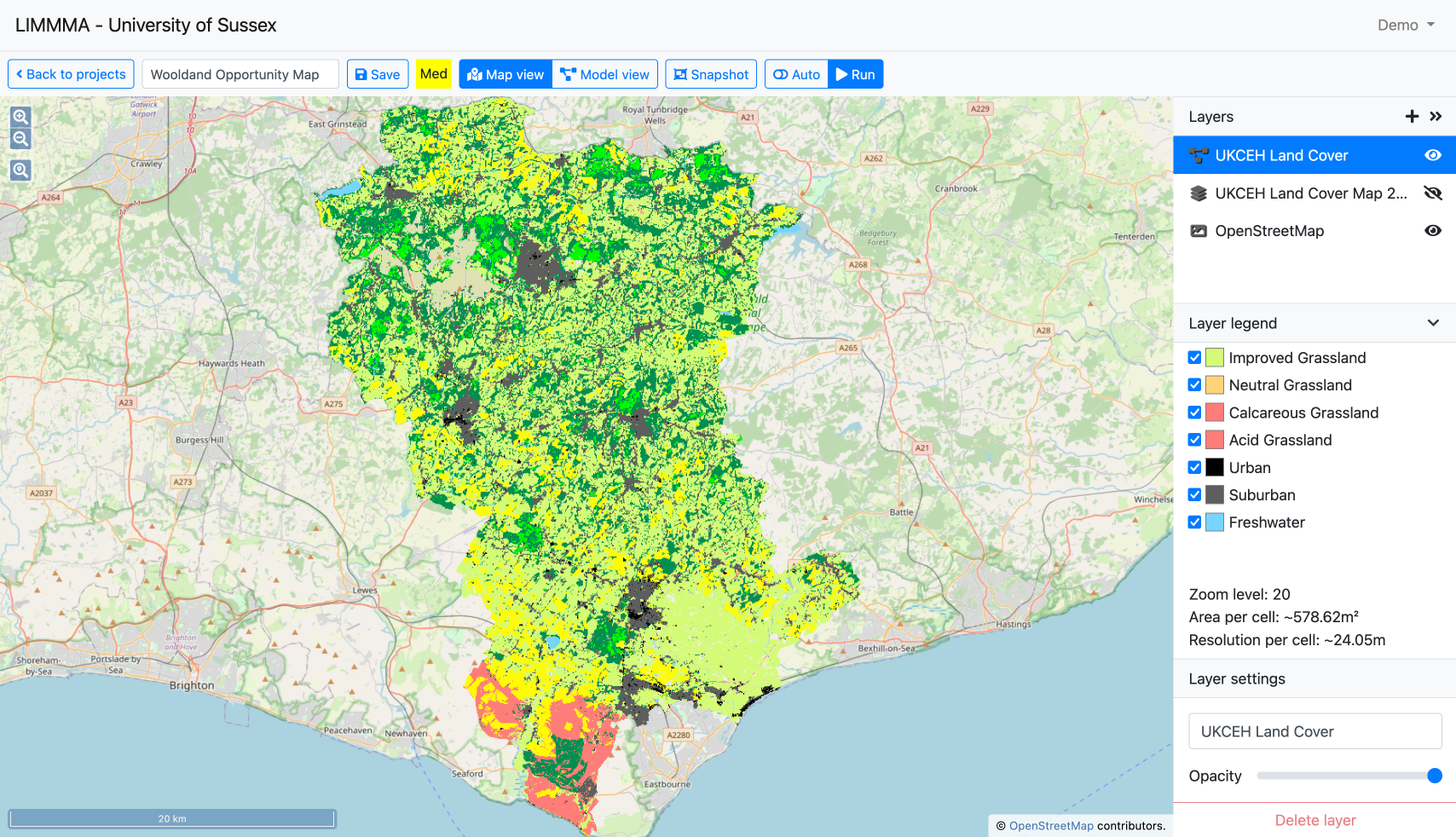The image size is (1456, 837).
Task: Click the zoom-to-extent magnifier icon
Action: [20, 170]
